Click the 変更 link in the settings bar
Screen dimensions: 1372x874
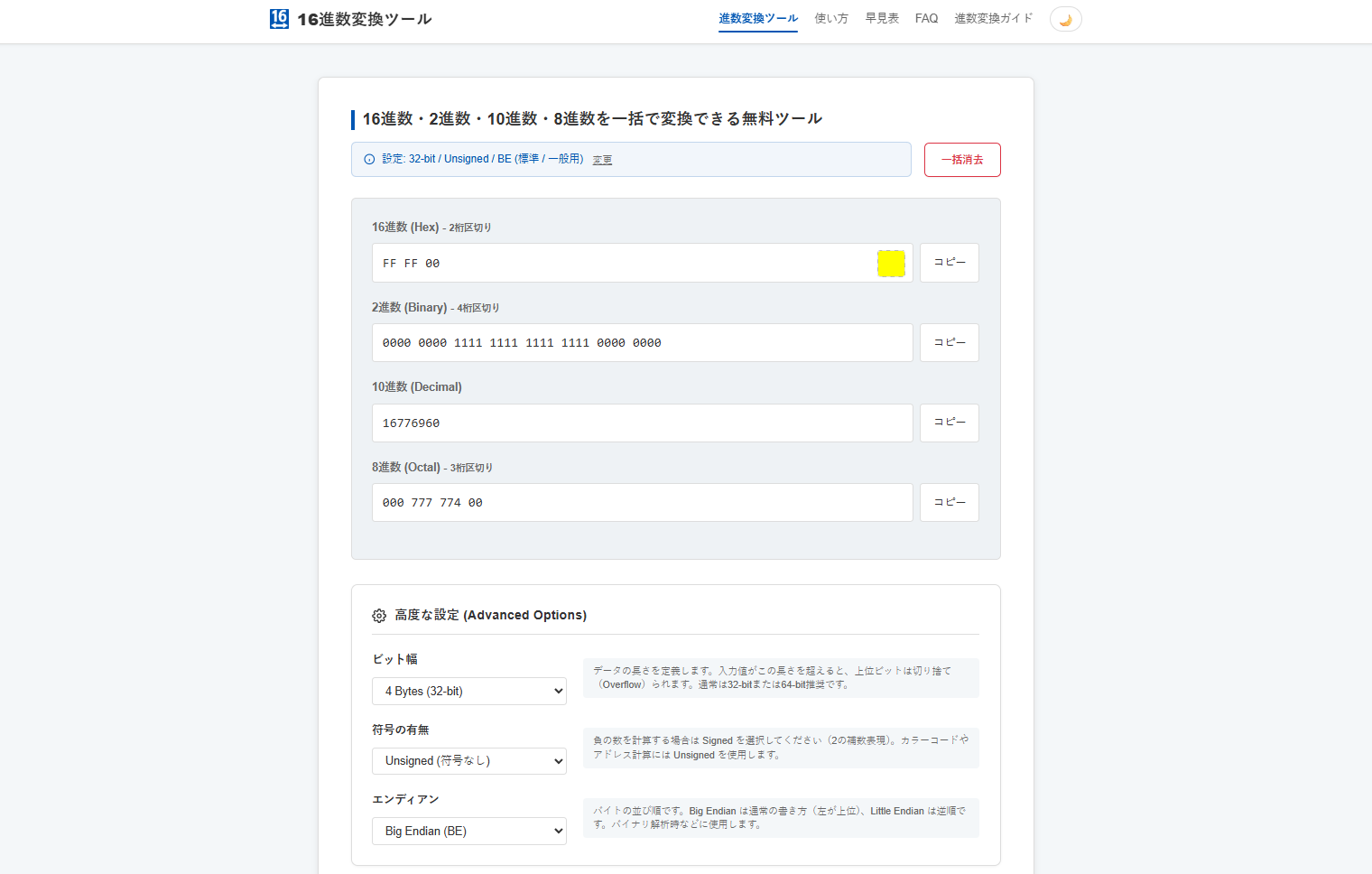pyautogui.click(x=603, y=159)
